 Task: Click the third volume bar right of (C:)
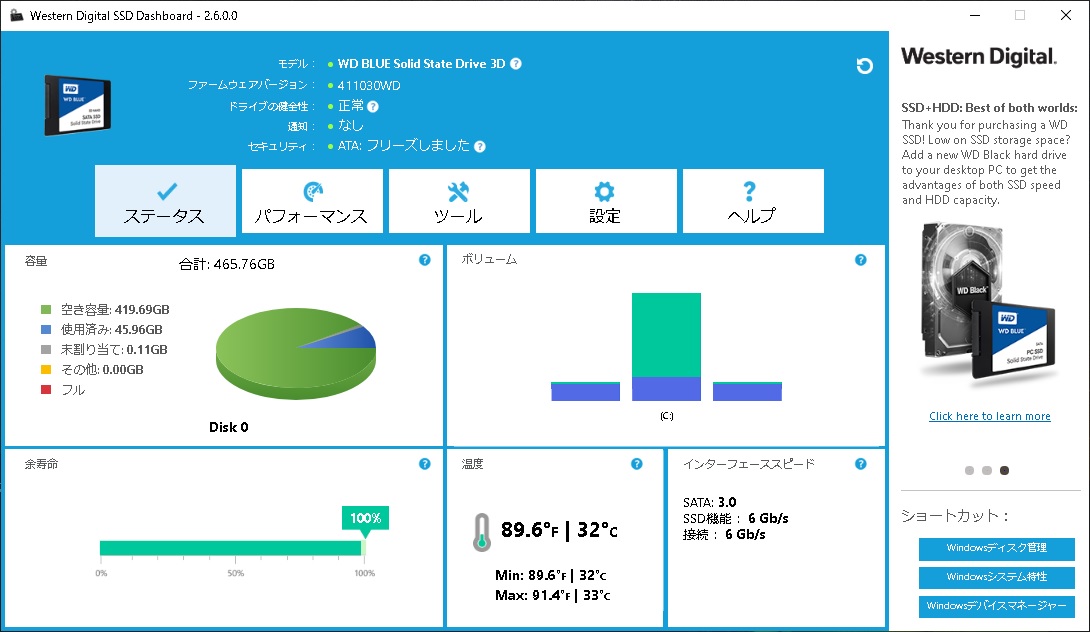coord(747,391)
